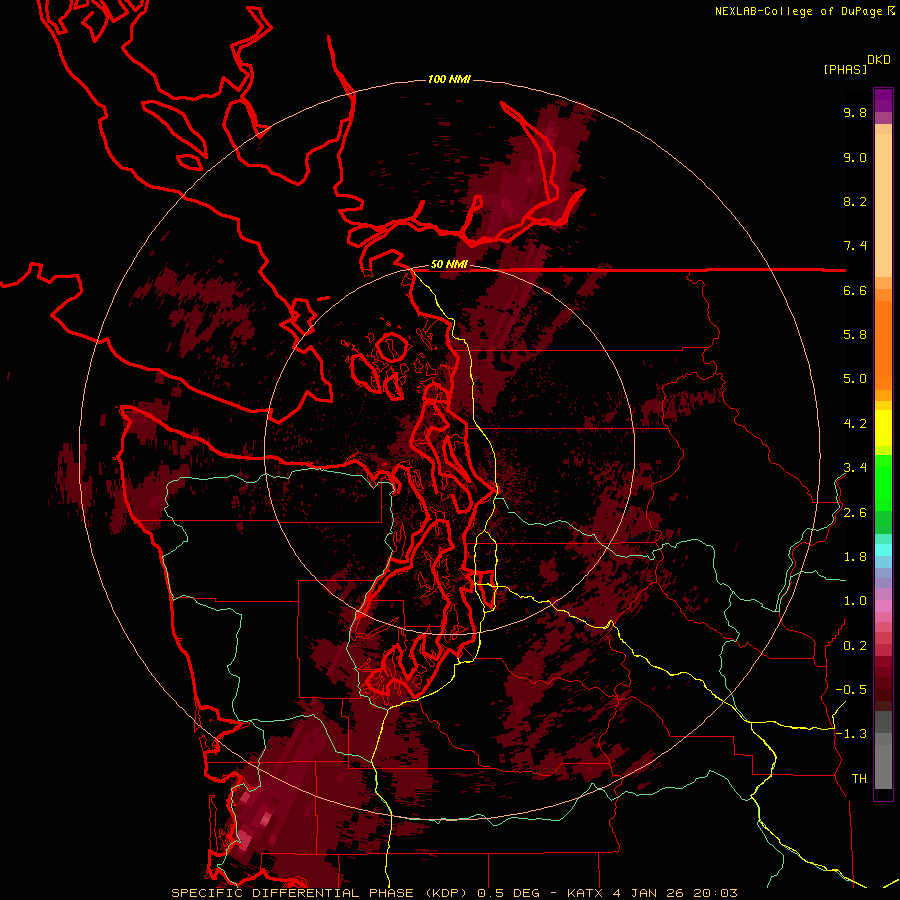Select the 4.2 value on the color scale
This screenshot has height=900, width=900.
pyautogui.click(x=855, y=424)
